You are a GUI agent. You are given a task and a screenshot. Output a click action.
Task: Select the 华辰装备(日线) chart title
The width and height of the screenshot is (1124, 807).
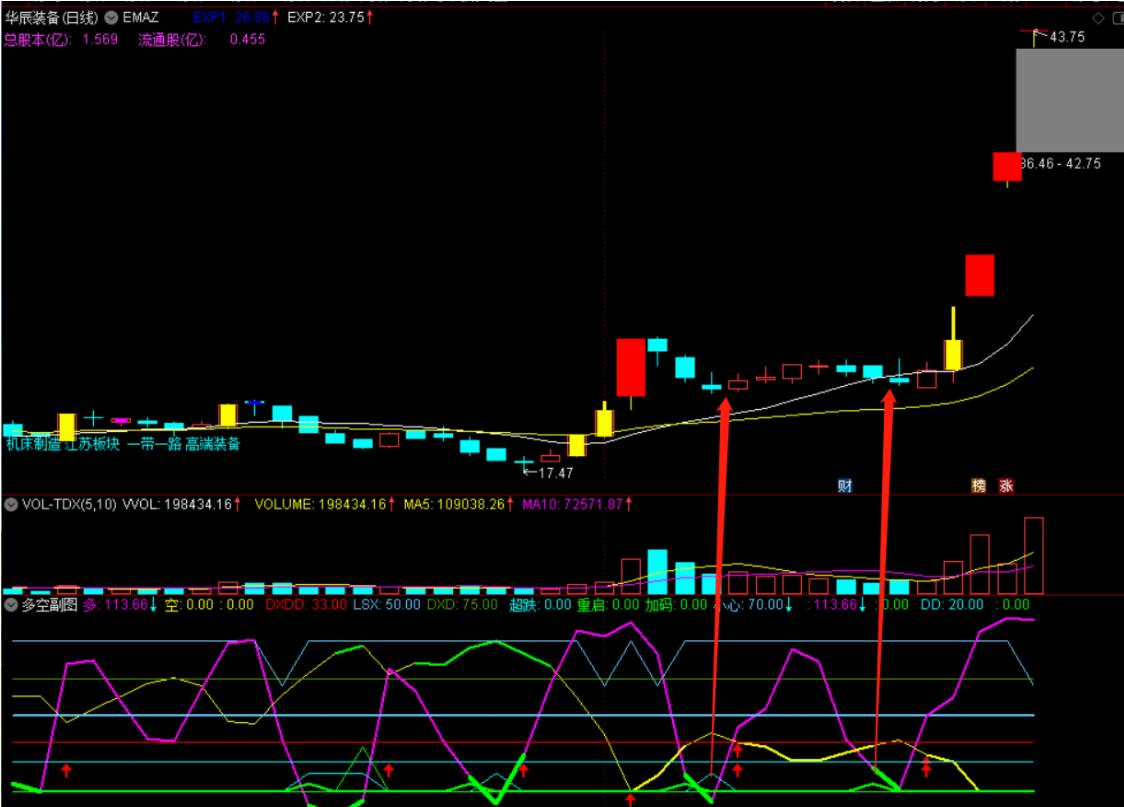tap(51, 17)
